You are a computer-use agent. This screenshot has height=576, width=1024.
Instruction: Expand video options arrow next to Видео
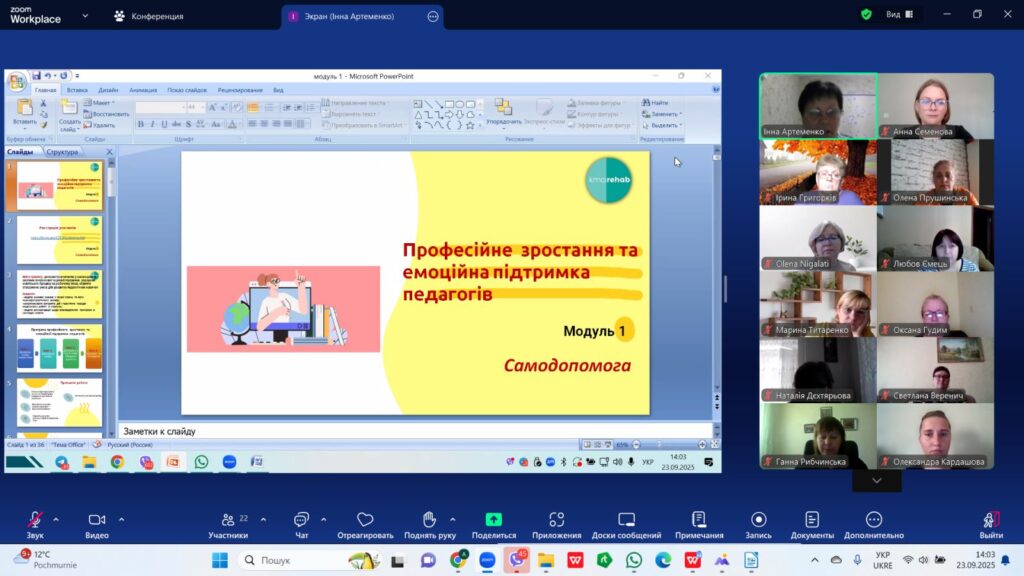121,519
